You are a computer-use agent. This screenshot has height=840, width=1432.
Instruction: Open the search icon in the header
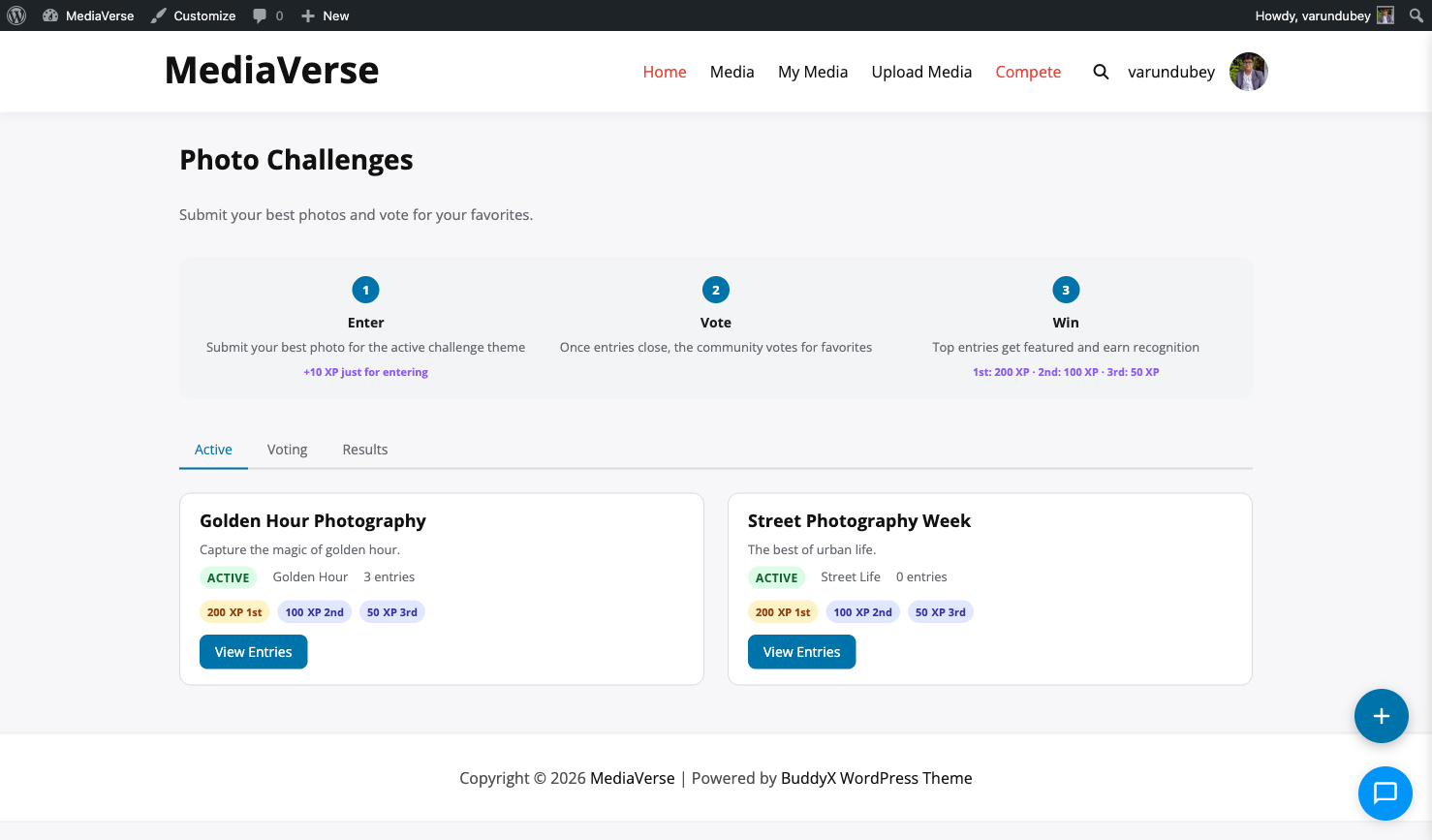1101,71
